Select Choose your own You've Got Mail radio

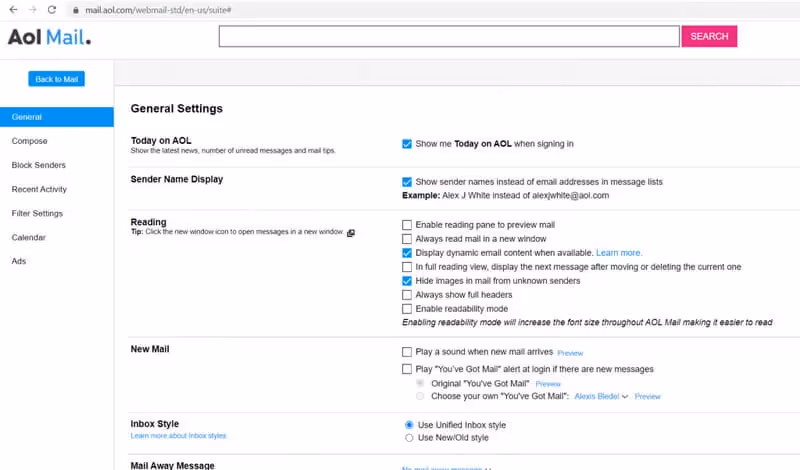coord(420,396)
